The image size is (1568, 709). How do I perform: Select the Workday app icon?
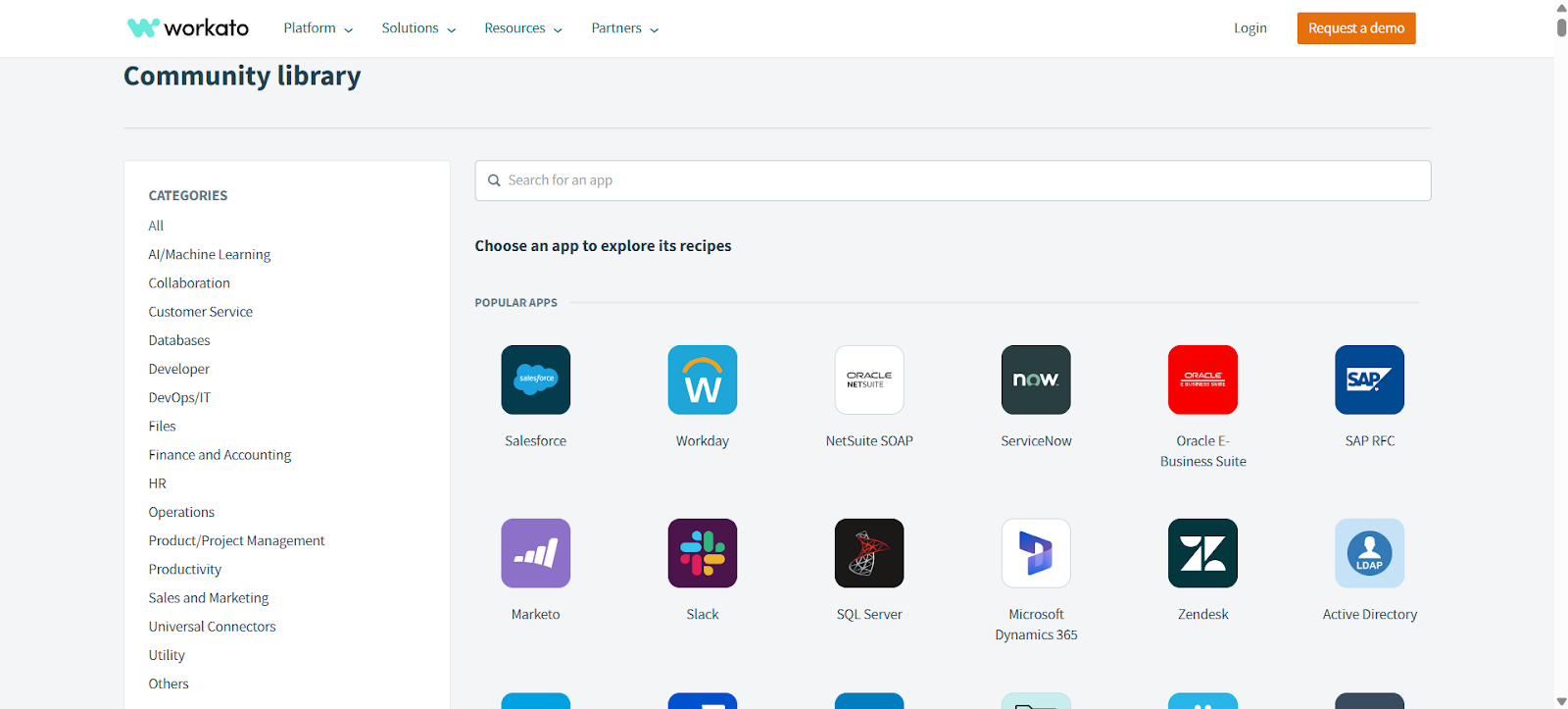tap(703, 380)
